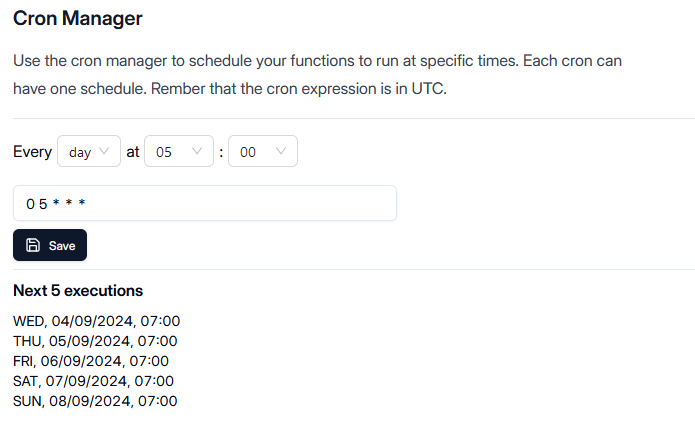Select the SAT, 07/09/2024 execution entry
This screenshot has height=428, width=695.
[93, 381]
